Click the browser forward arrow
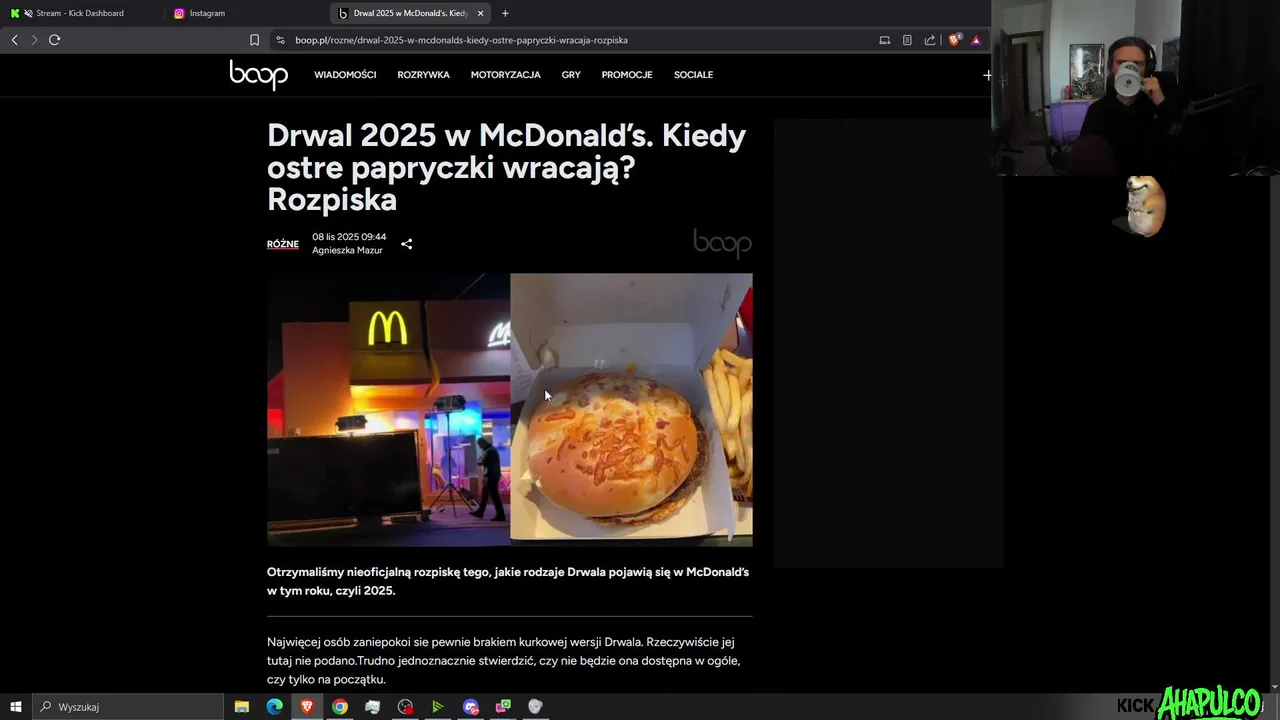The image size is (1280, 720). [34, 40]
